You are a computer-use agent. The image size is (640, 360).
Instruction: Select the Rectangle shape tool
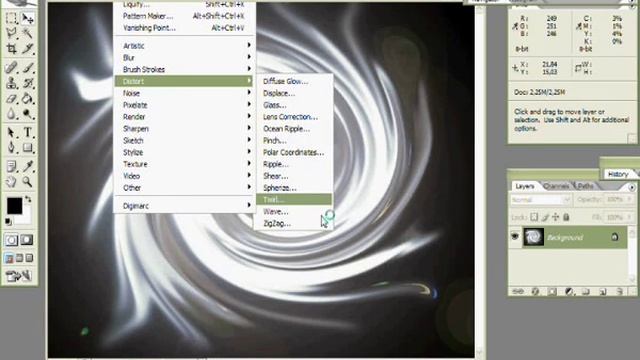[28, 147]
